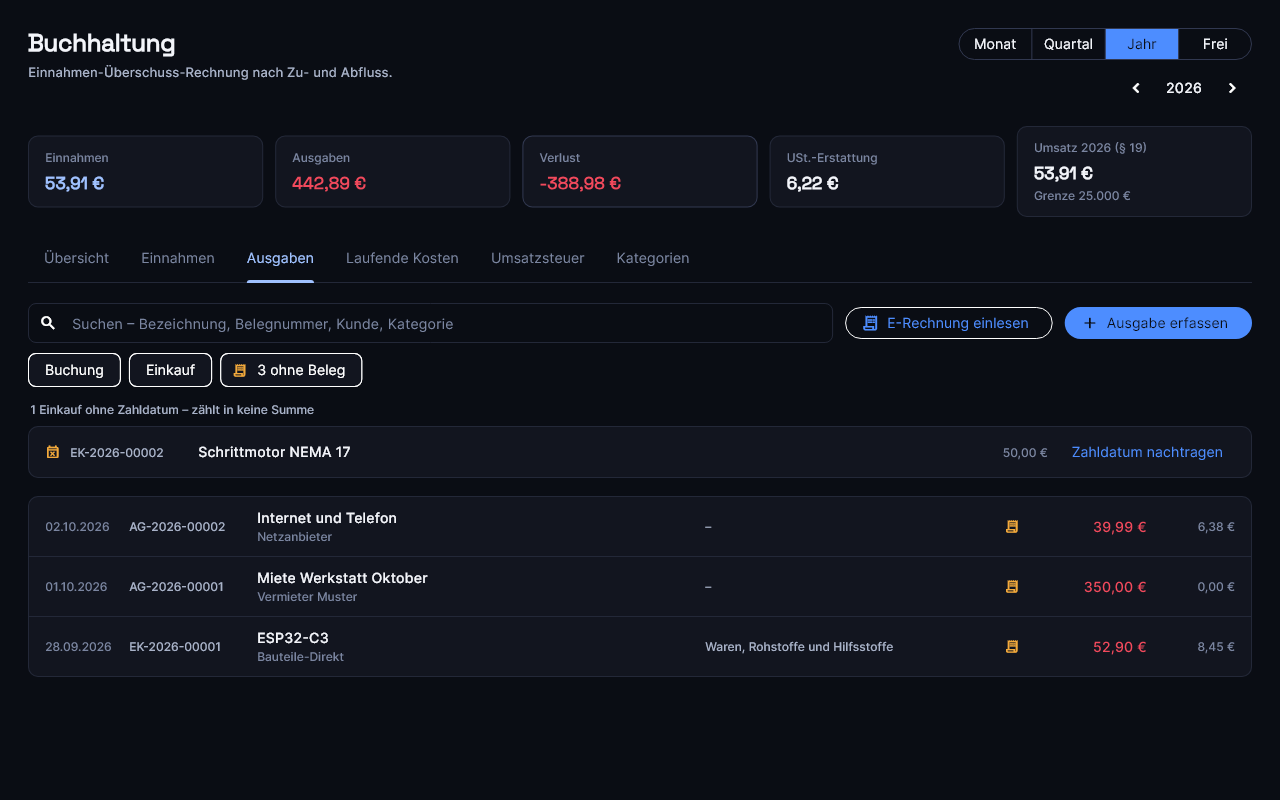Open the Übersicht tab

pos(76,258)
